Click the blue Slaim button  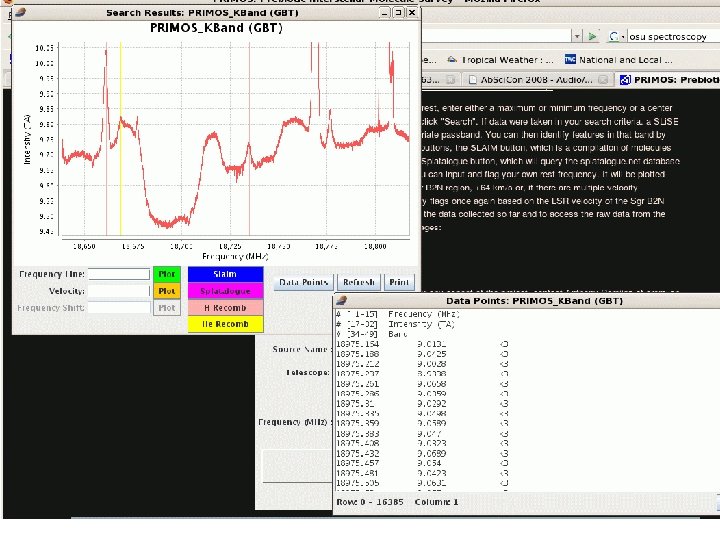pos(225,274)
